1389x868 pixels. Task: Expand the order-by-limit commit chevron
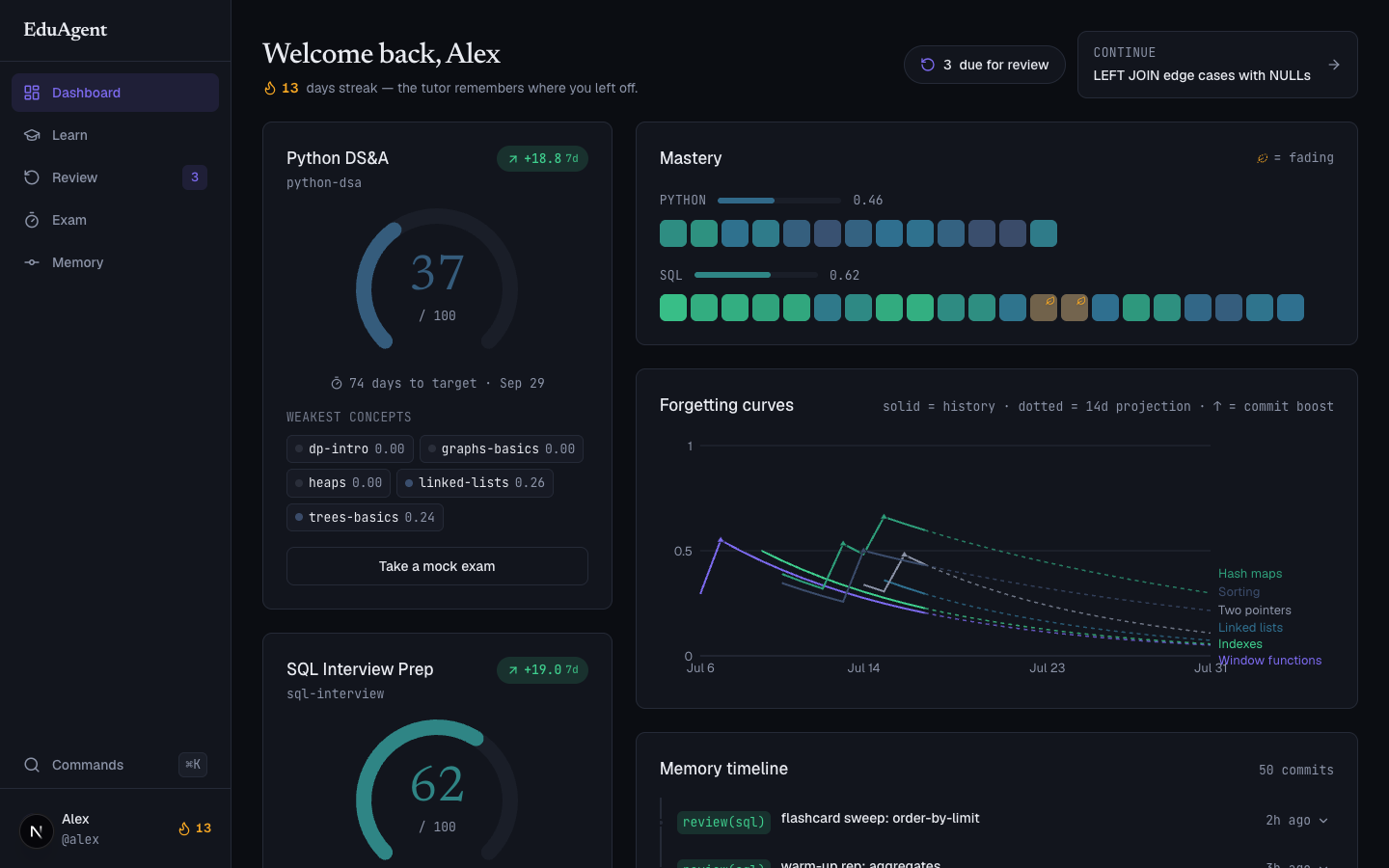point(1323,821)
